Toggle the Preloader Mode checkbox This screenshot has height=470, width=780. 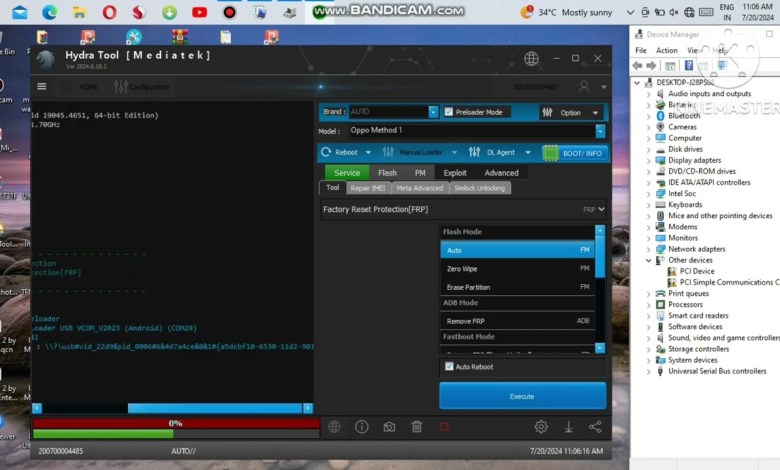pos(449,112)
